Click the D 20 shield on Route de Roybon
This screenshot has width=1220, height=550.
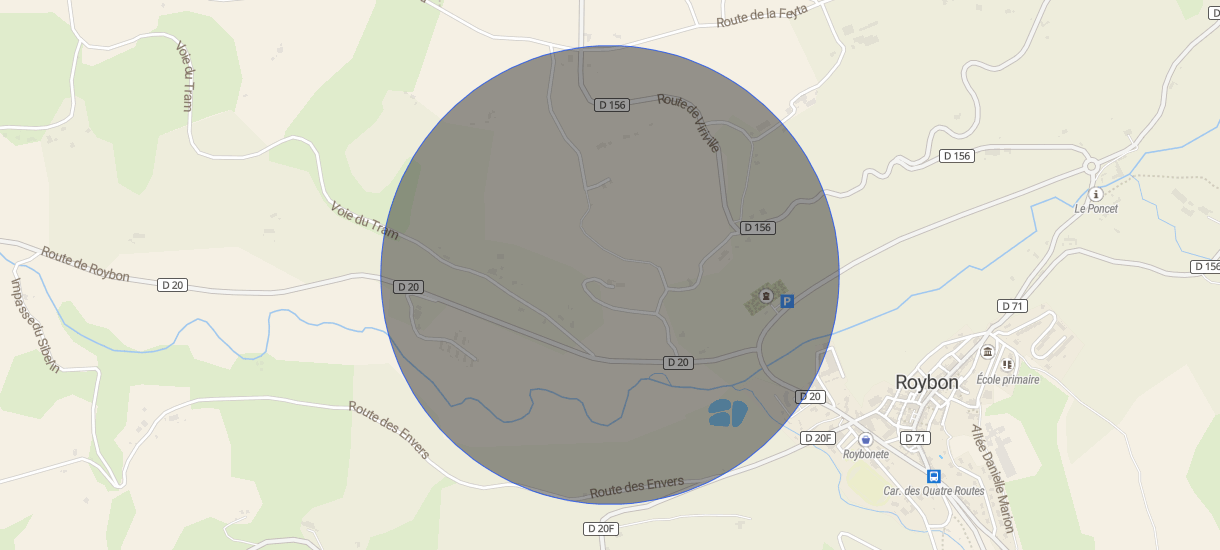(172, 285)
